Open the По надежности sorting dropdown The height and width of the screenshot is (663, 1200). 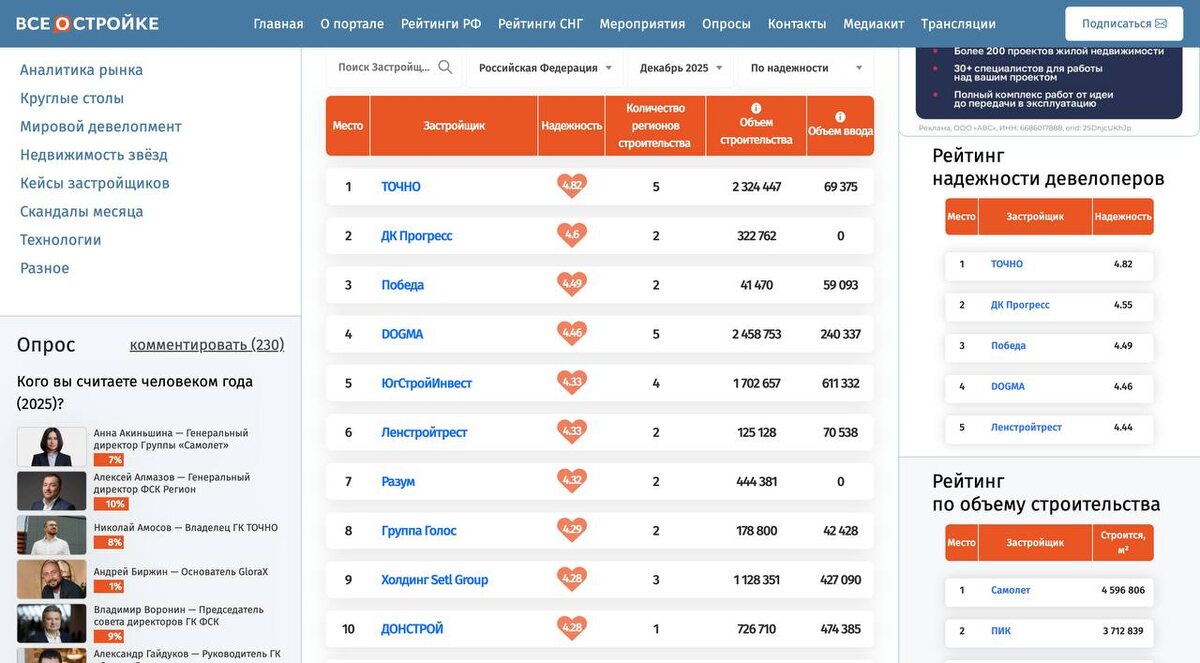tap(806, 68)
